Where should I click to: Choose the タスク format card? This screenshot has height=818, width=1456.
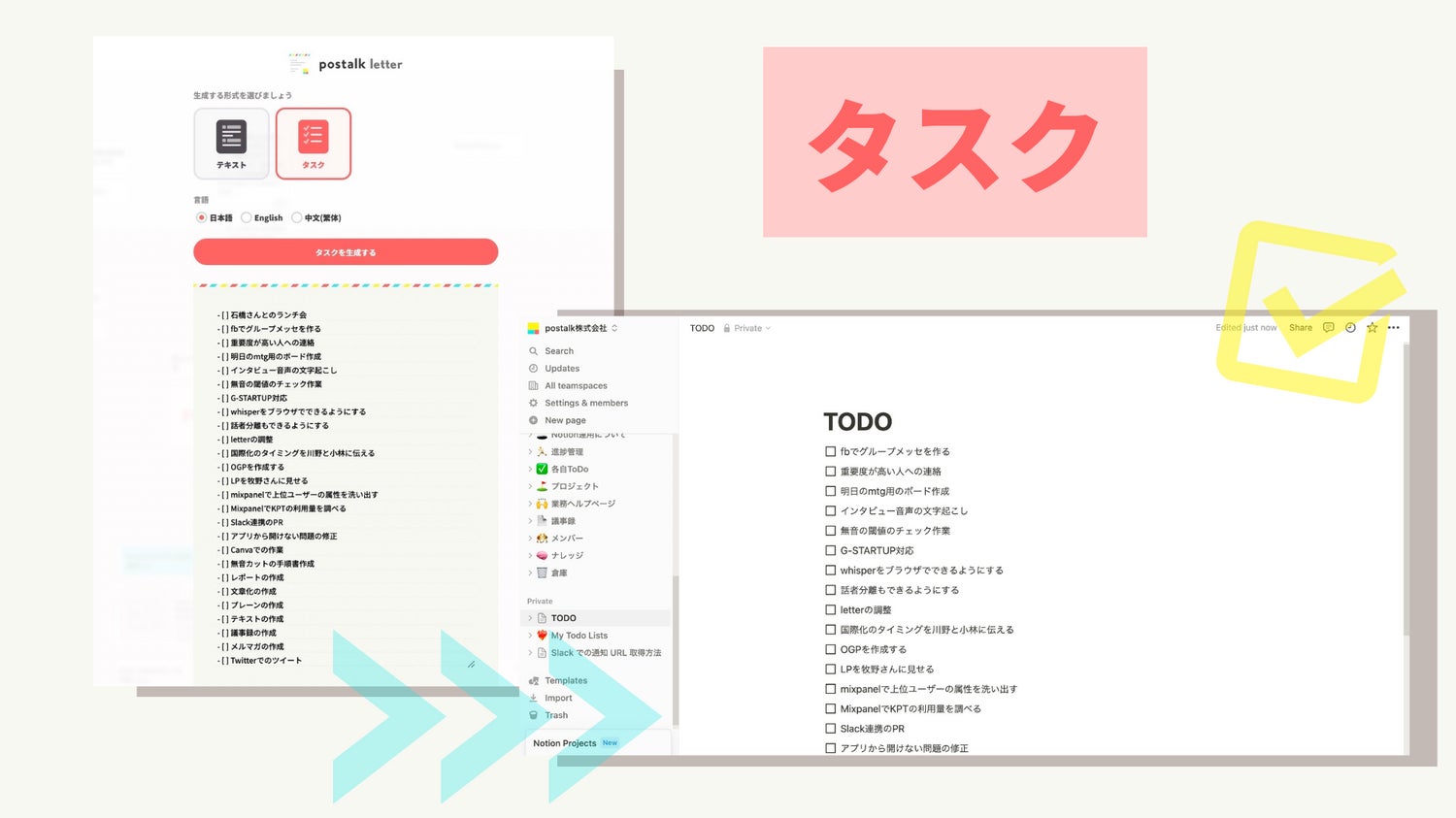314,144
